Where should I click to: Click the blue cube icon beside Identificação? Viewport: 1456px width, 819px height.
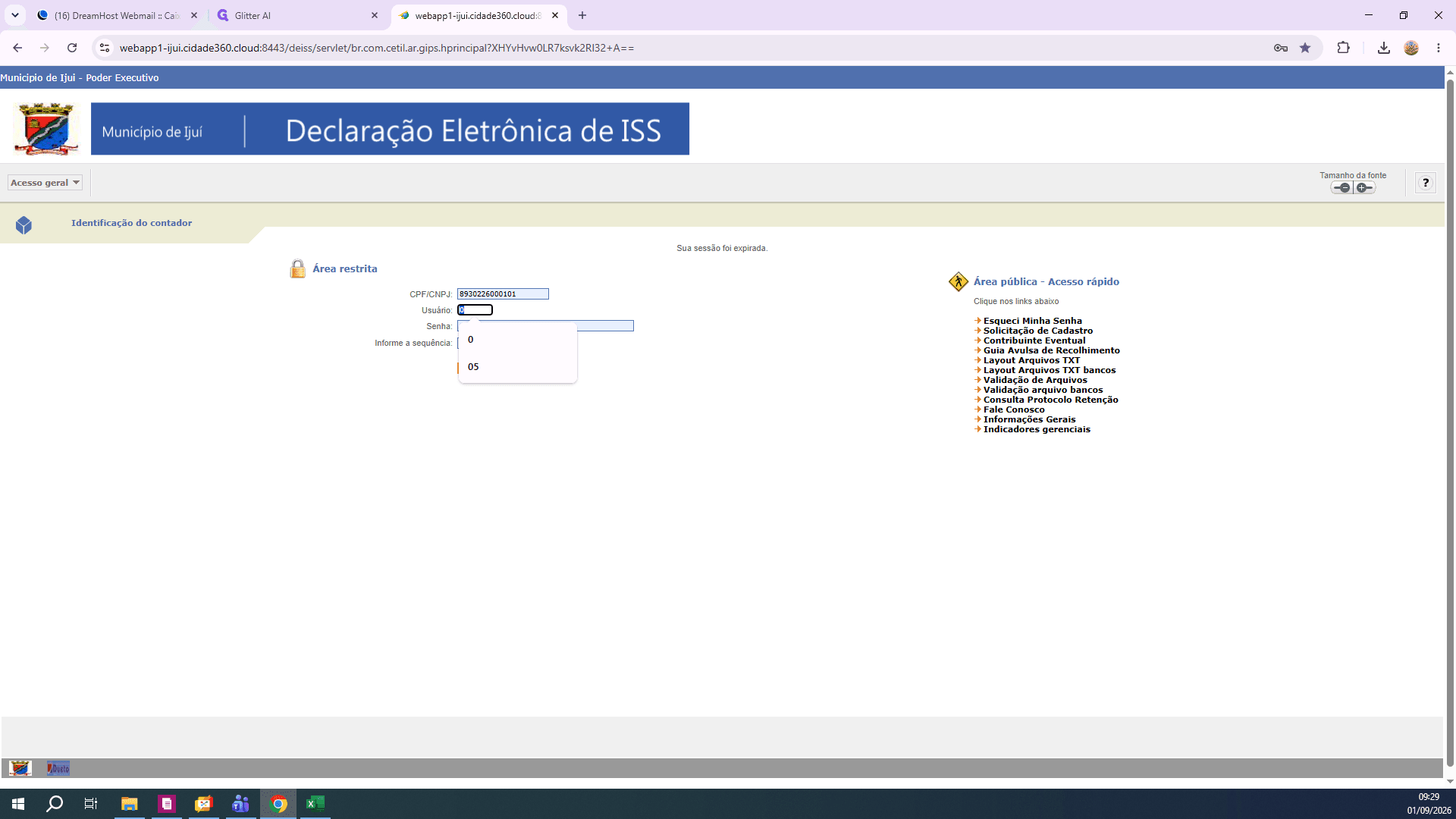pyautogui.click(x=24, y=225)
